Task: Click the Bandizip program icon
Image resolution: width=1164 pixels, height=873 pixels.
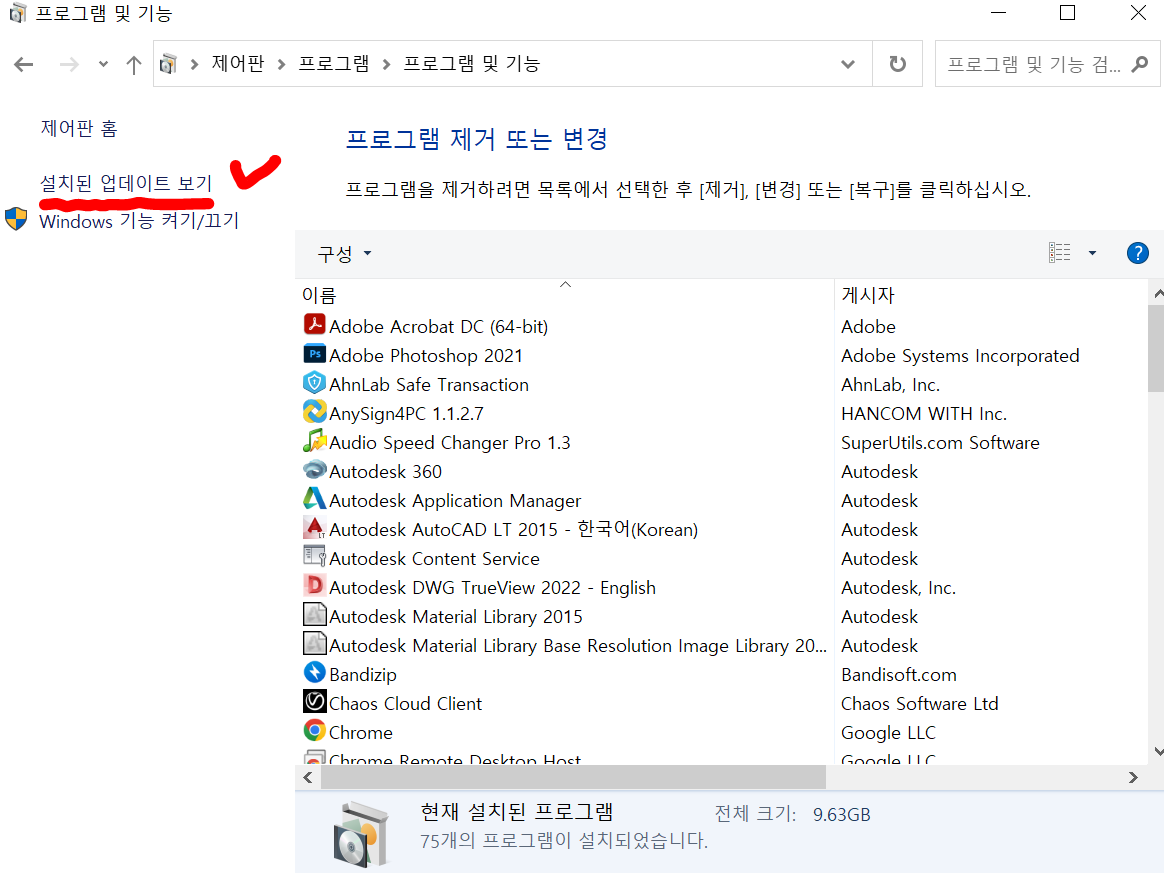Action: click(315, 673)
